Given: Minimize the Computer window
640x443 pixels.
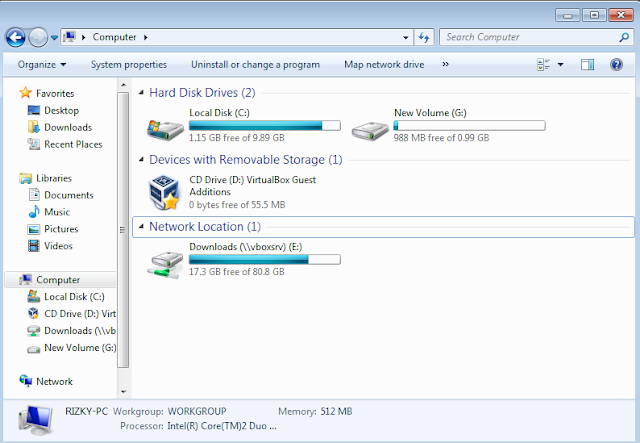Looking at the screenshot, I should point(567,16).
